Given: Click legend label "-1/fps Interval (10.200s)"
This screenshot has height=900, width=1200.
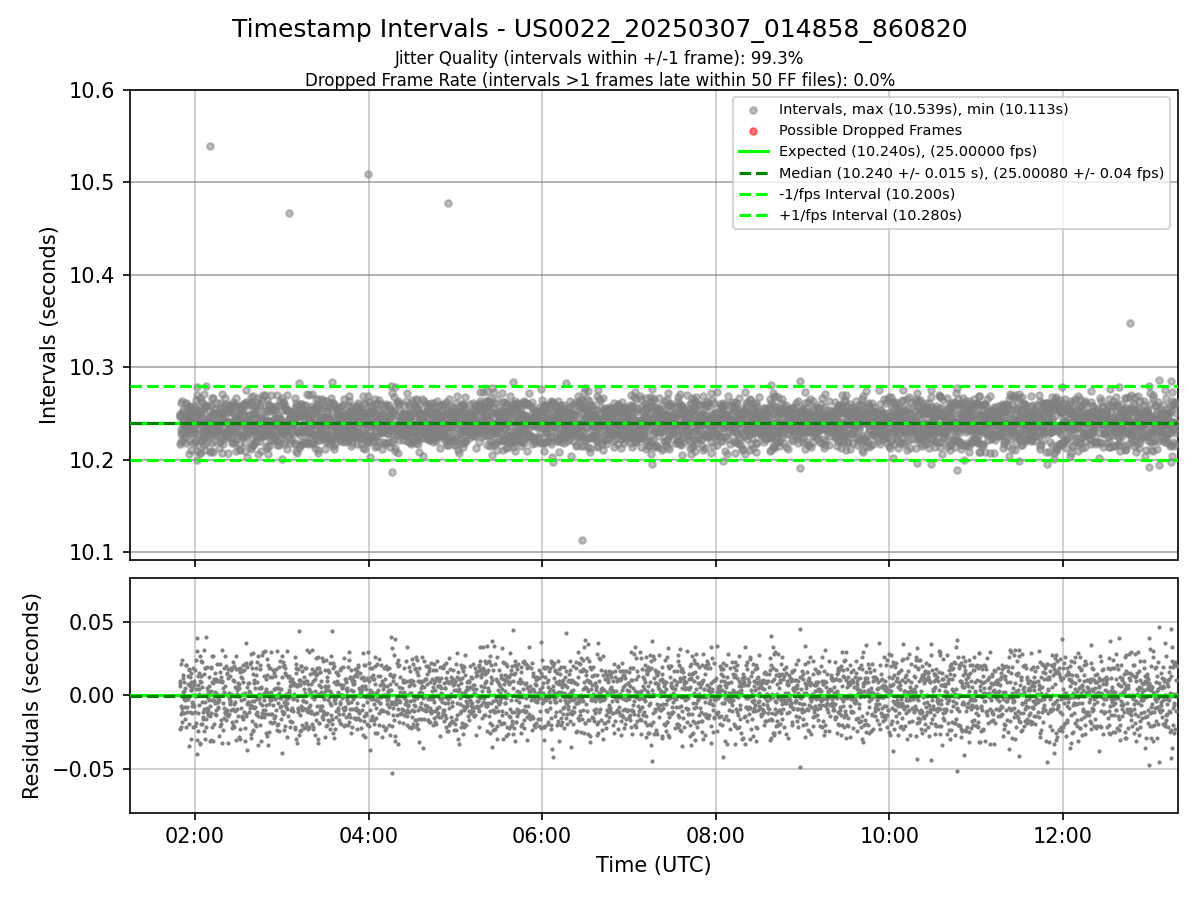Looking at the screenshot, I should click(x=867, y=194).
